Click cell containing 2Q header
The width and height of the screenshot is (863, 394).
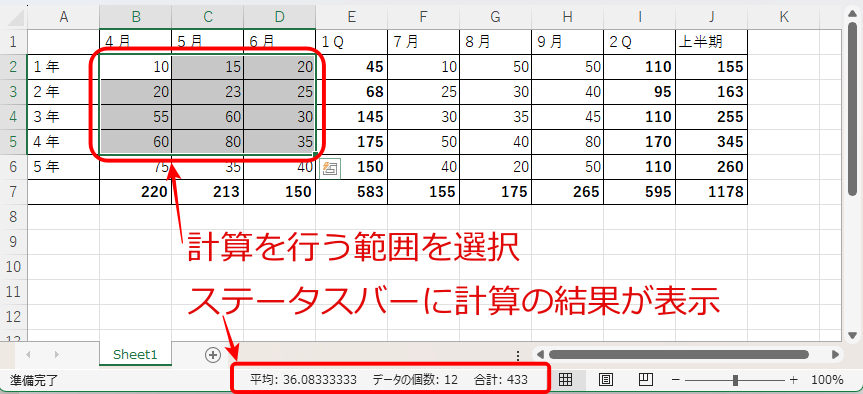640,42
